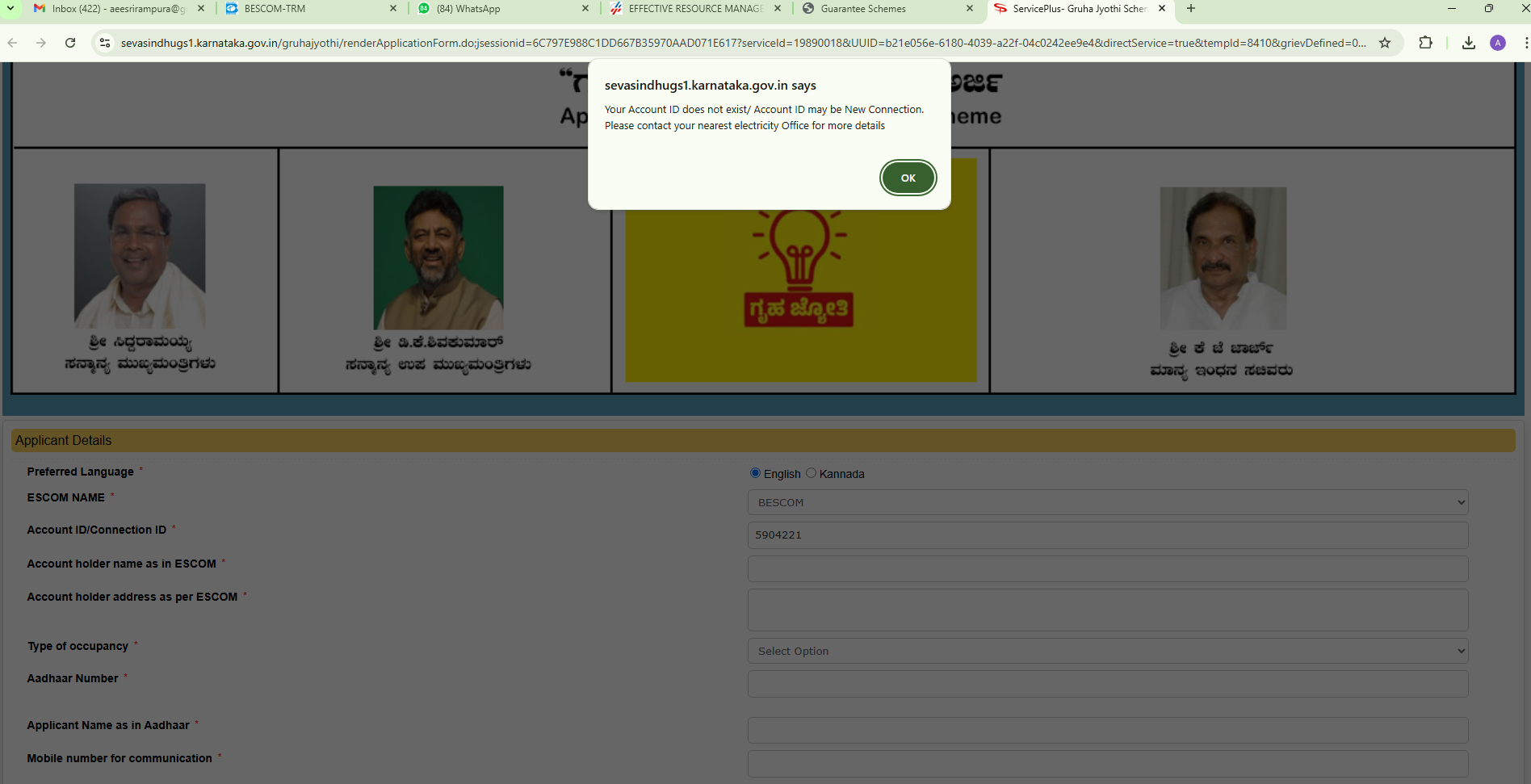Click the Gmail favicon on Inbox tab
This screenshot has width=1531, height=784.
[40, 9]
